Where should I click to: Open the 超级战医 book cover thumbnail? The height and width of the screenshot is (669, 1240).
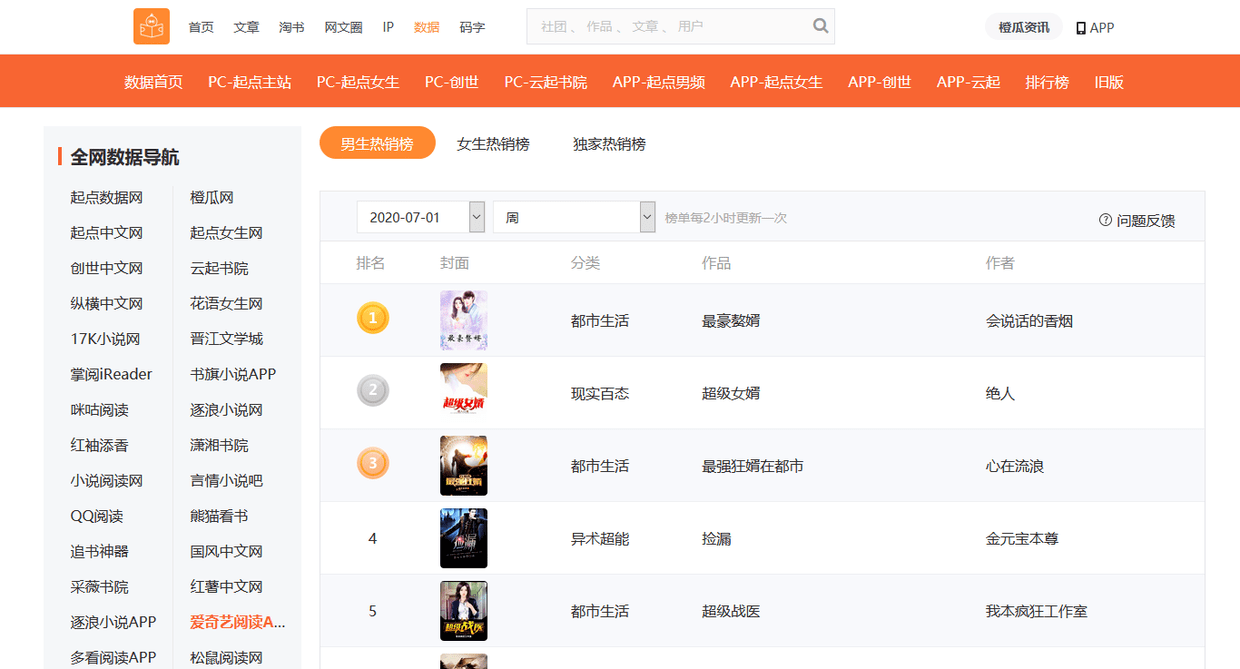pos(463,610)
